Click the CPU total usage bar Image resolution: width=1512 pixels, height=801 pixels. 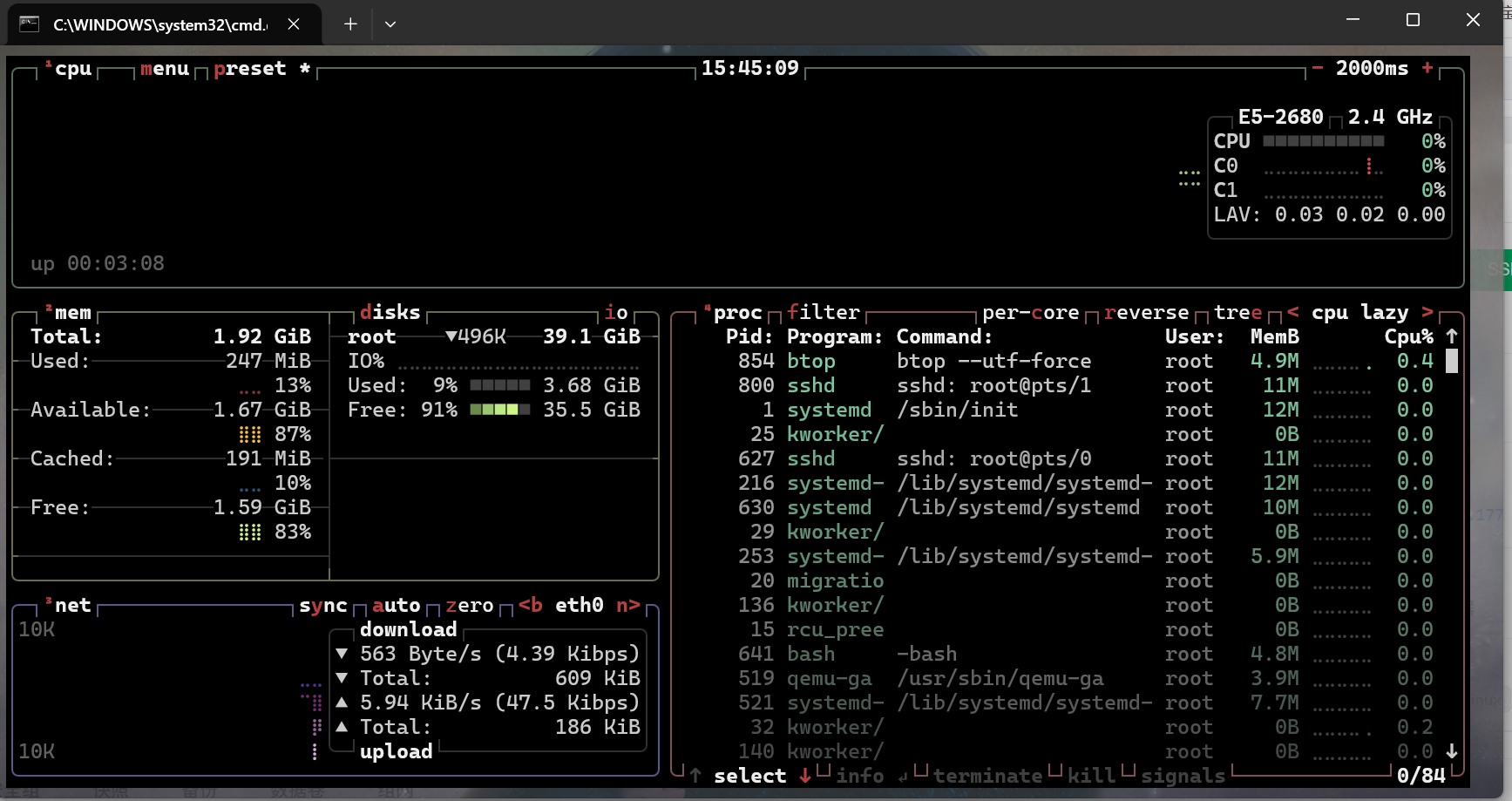pos(1324,141)
